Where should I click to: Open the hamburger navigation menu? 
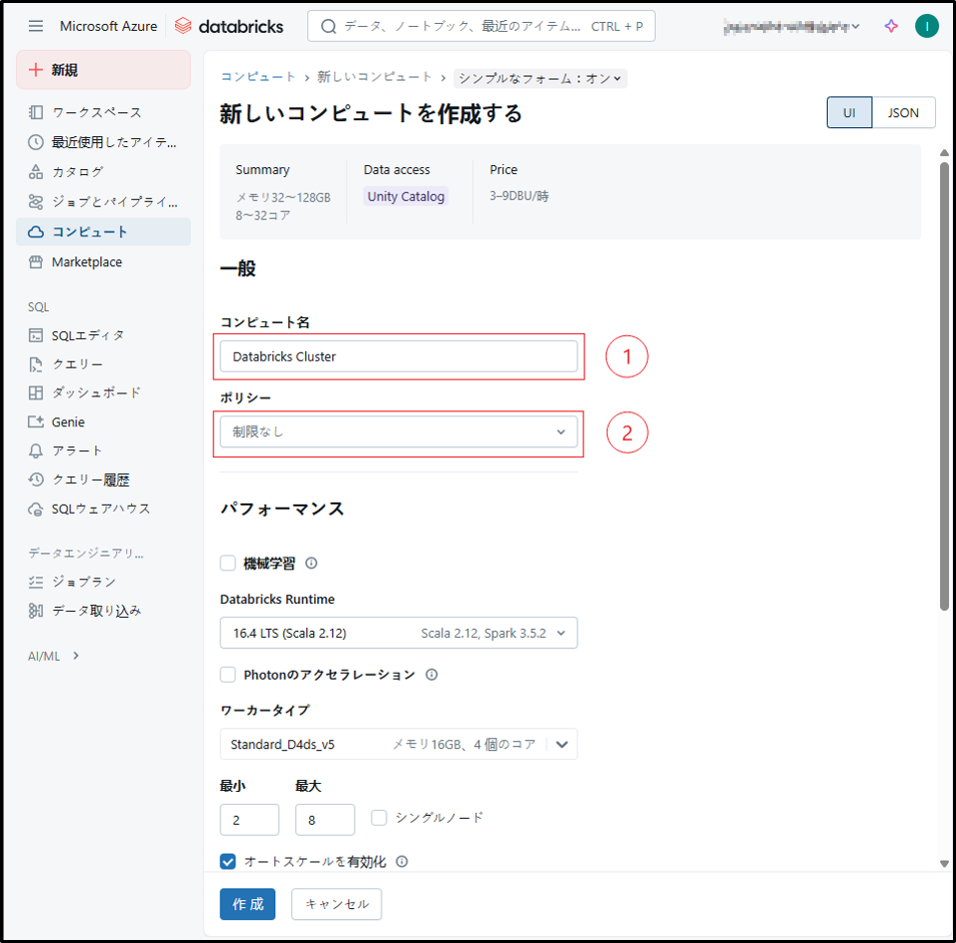pos(36,26)
